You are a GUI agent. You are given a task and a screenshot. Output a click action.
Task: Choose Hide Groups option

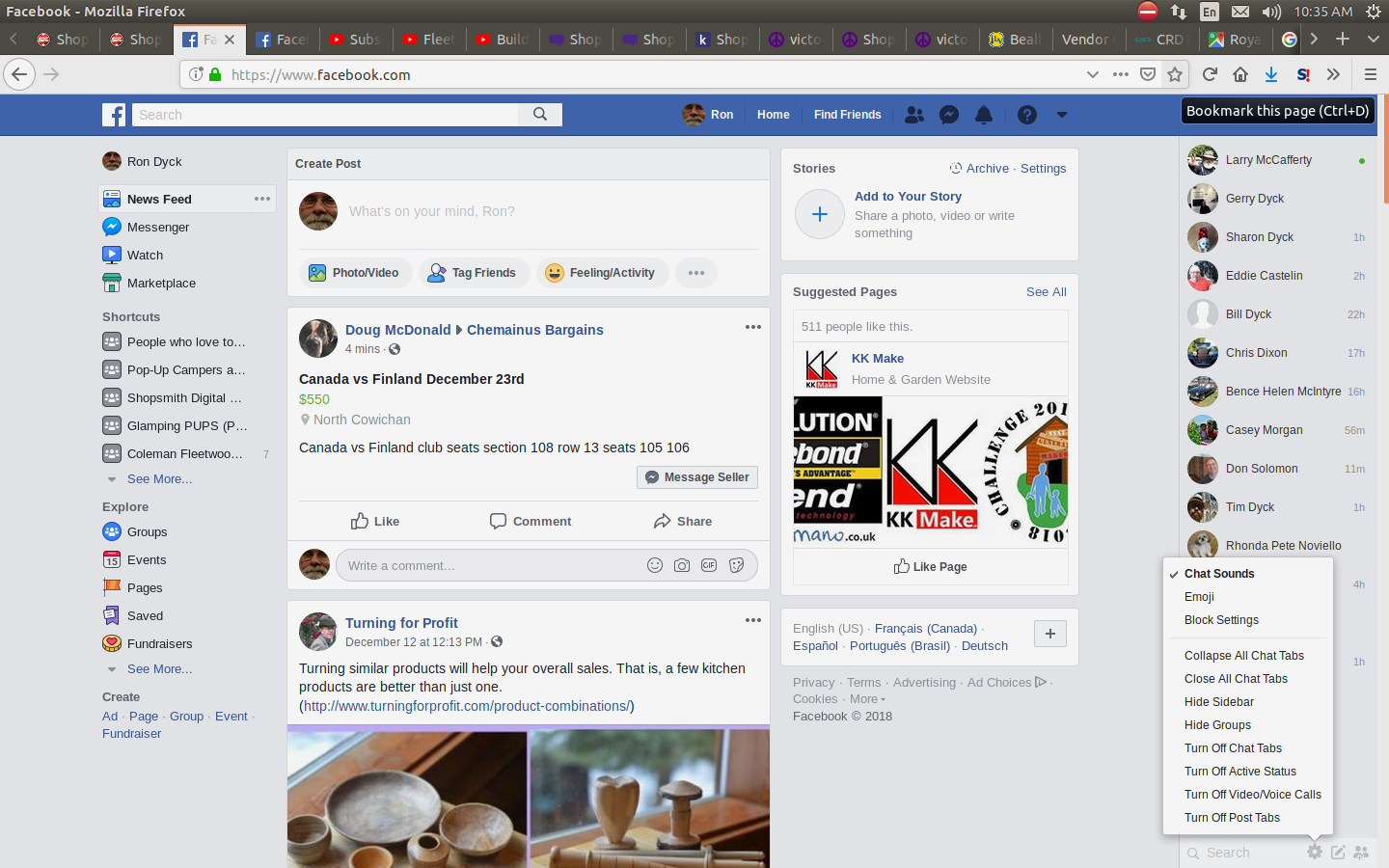[x=1217, y=725]
